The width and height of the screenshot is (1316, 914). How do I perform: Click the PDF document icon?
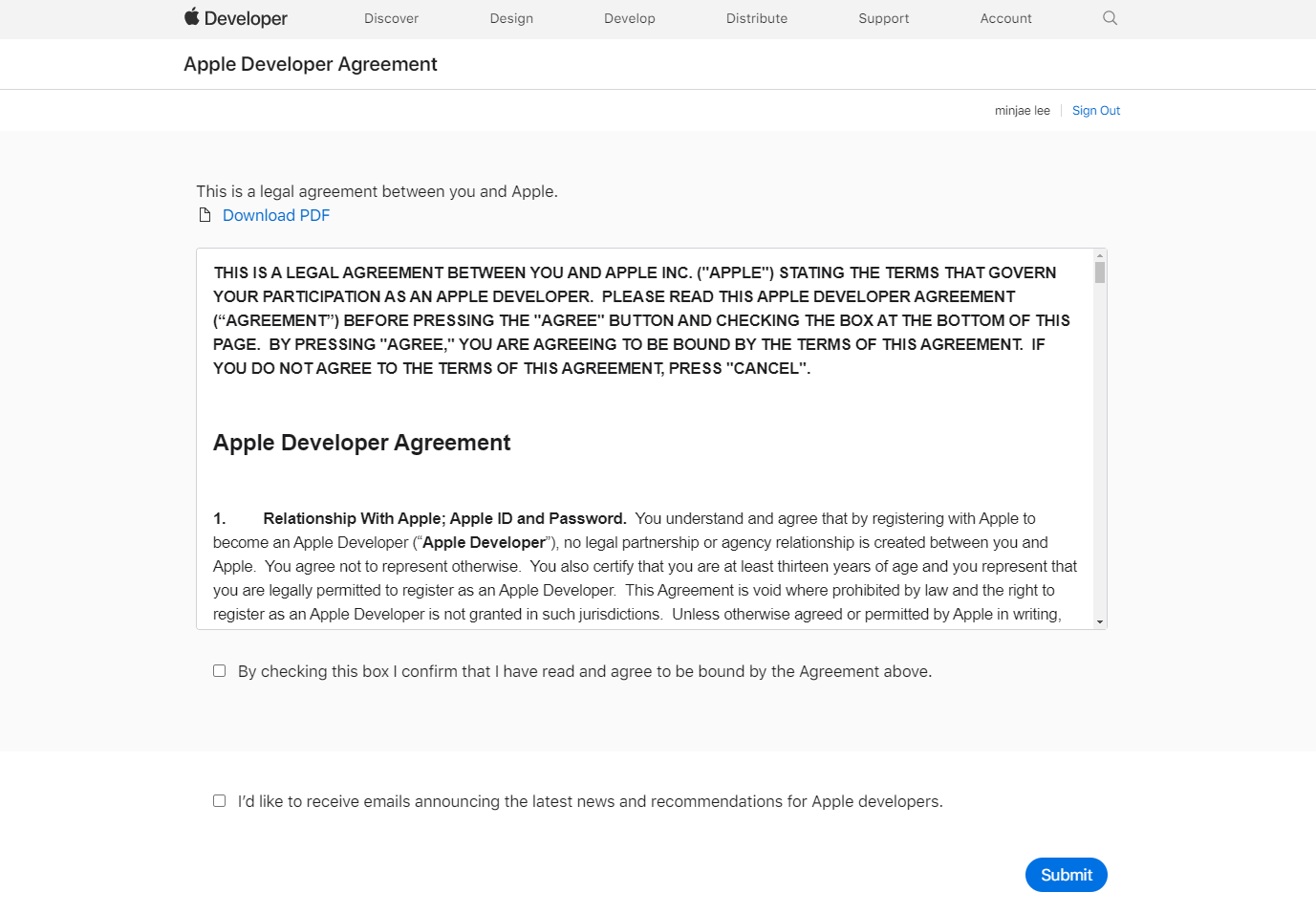point(205,215)
